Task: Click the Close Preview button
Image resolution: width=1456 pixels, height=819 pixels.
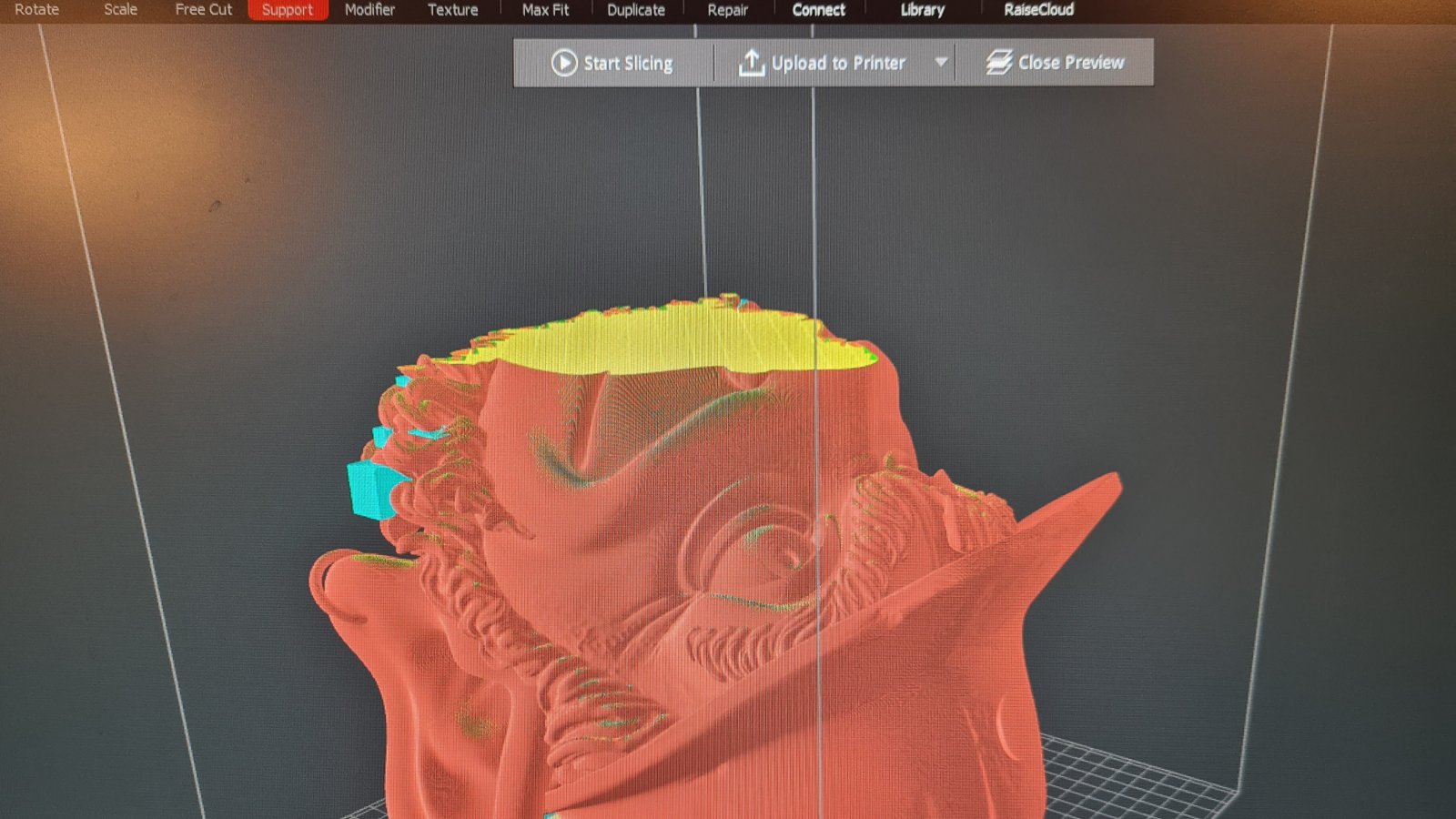Action: click(1055, 63)
